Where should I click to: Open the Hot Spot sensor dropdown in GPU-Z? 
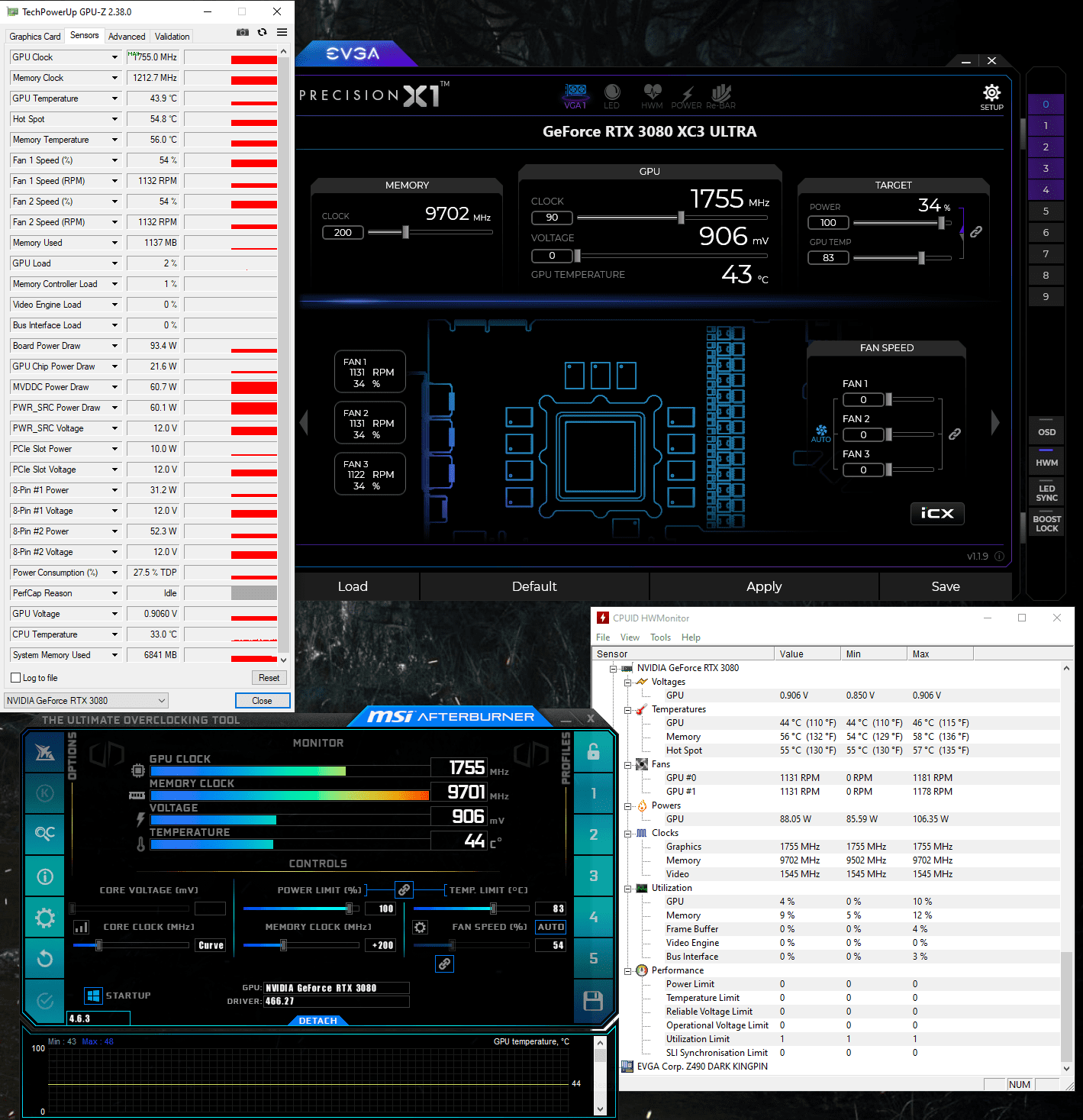click(115, 119)
